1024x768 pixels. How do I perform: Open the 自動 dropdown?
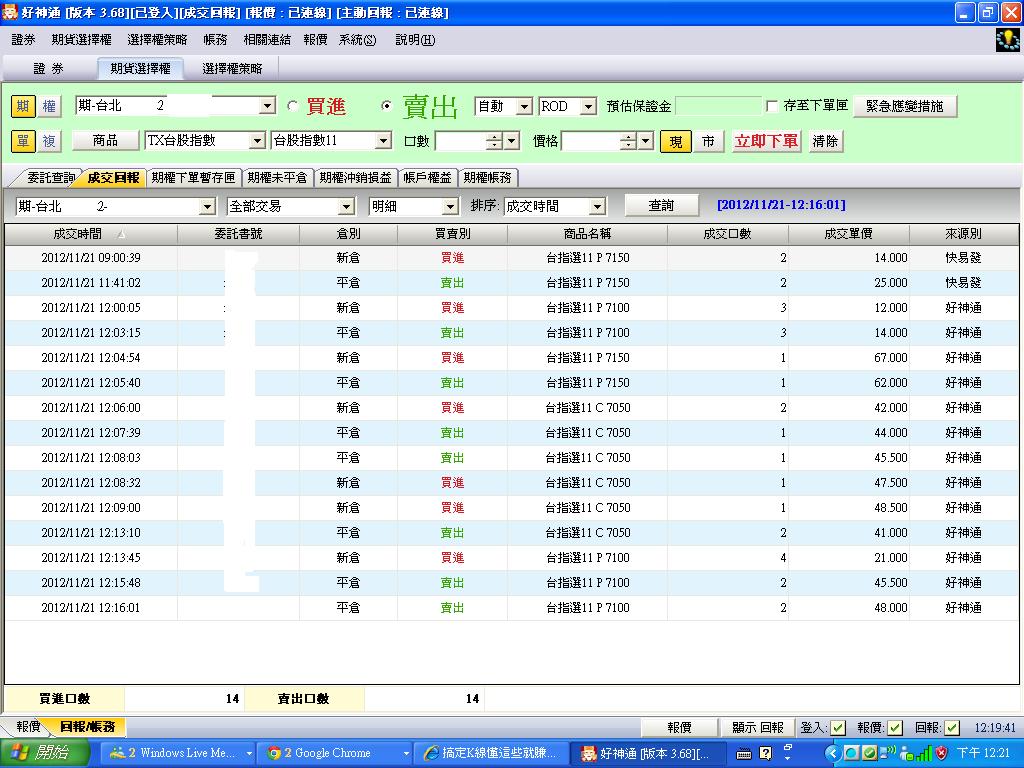pyautogui.click(x=524, y=106)
